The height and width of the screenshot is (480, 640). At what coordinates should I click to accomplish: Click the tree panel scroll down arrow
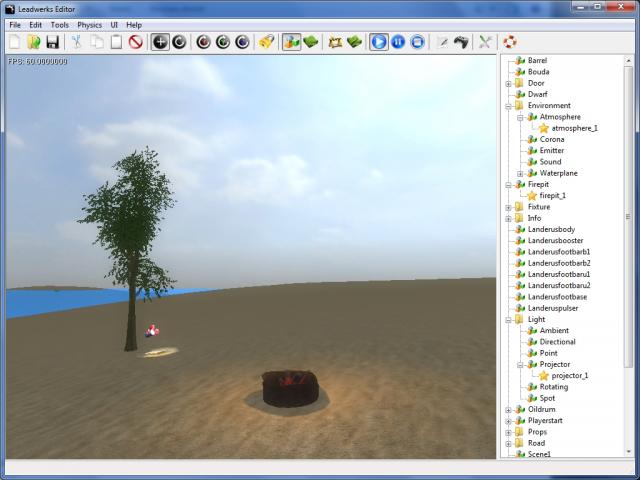pyautogui.click(x=629, y=452)
